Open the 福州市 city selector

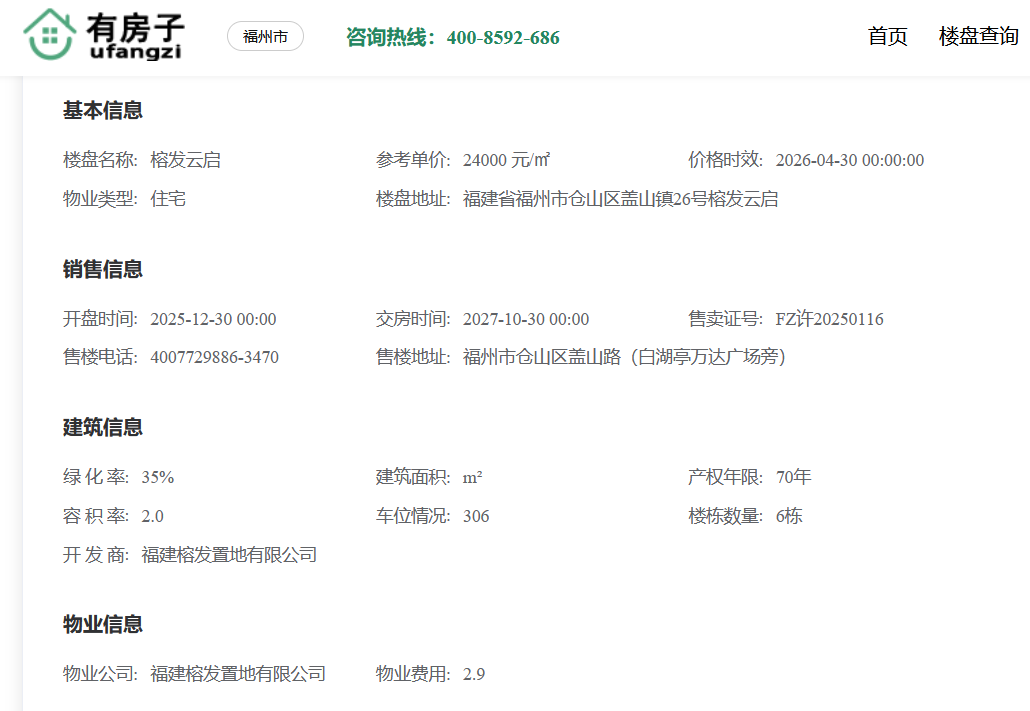[x=265, y=37]
